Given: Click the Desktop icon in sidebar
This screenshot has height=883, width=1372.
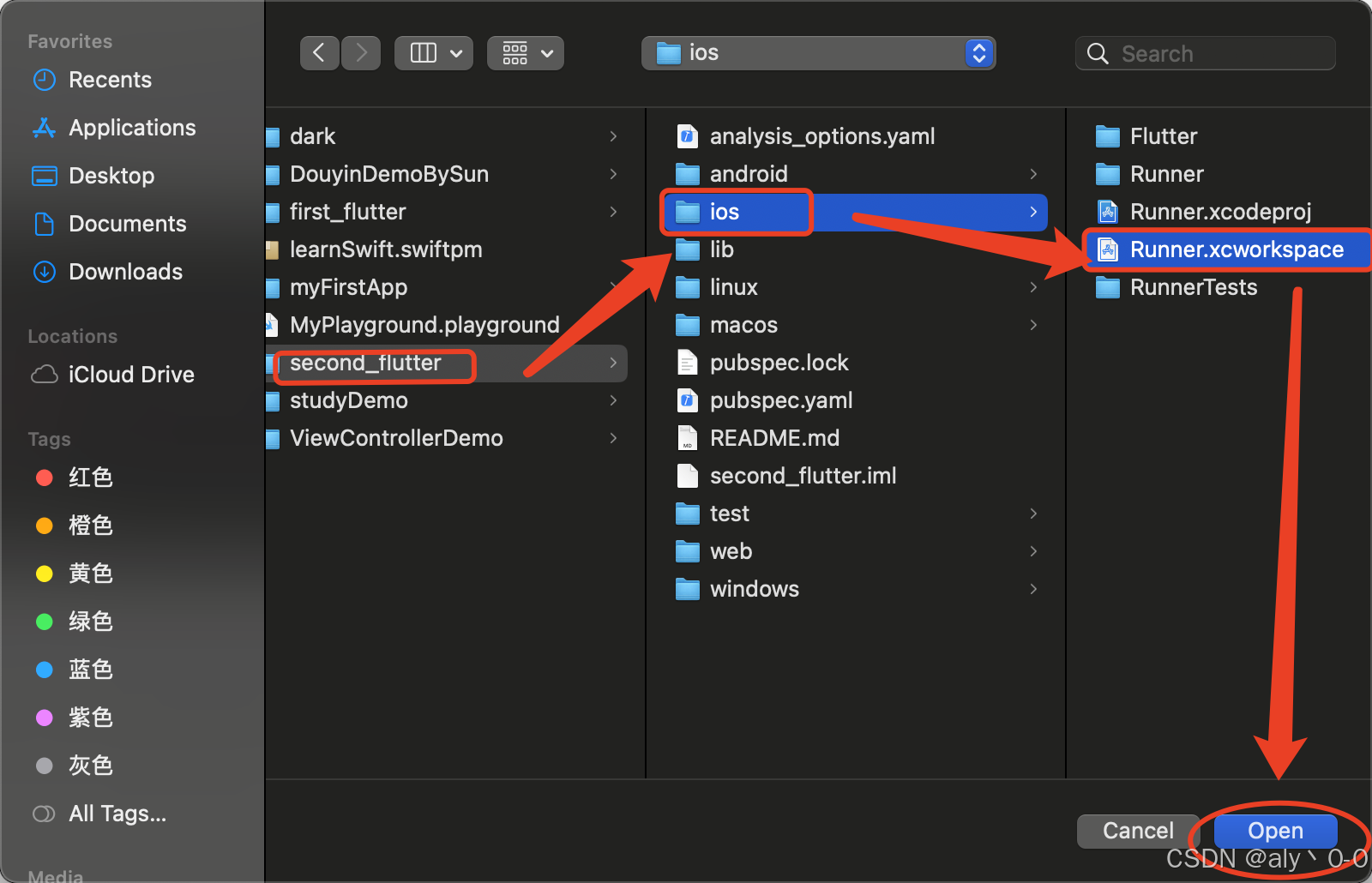Looking at the screenshot, I should 44,176.
